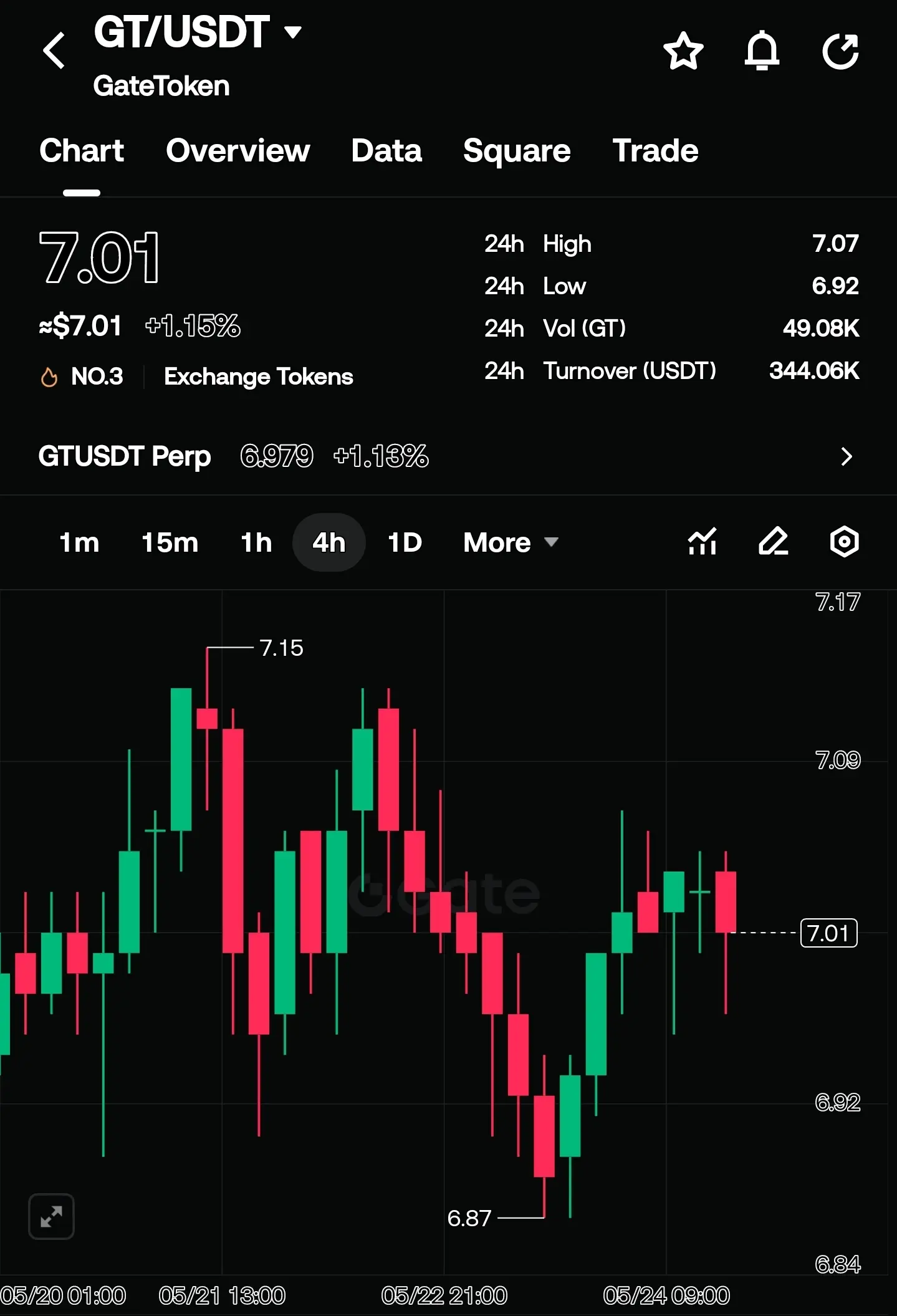
Task: Select the 4h timeframe
Action: [329, 542]
